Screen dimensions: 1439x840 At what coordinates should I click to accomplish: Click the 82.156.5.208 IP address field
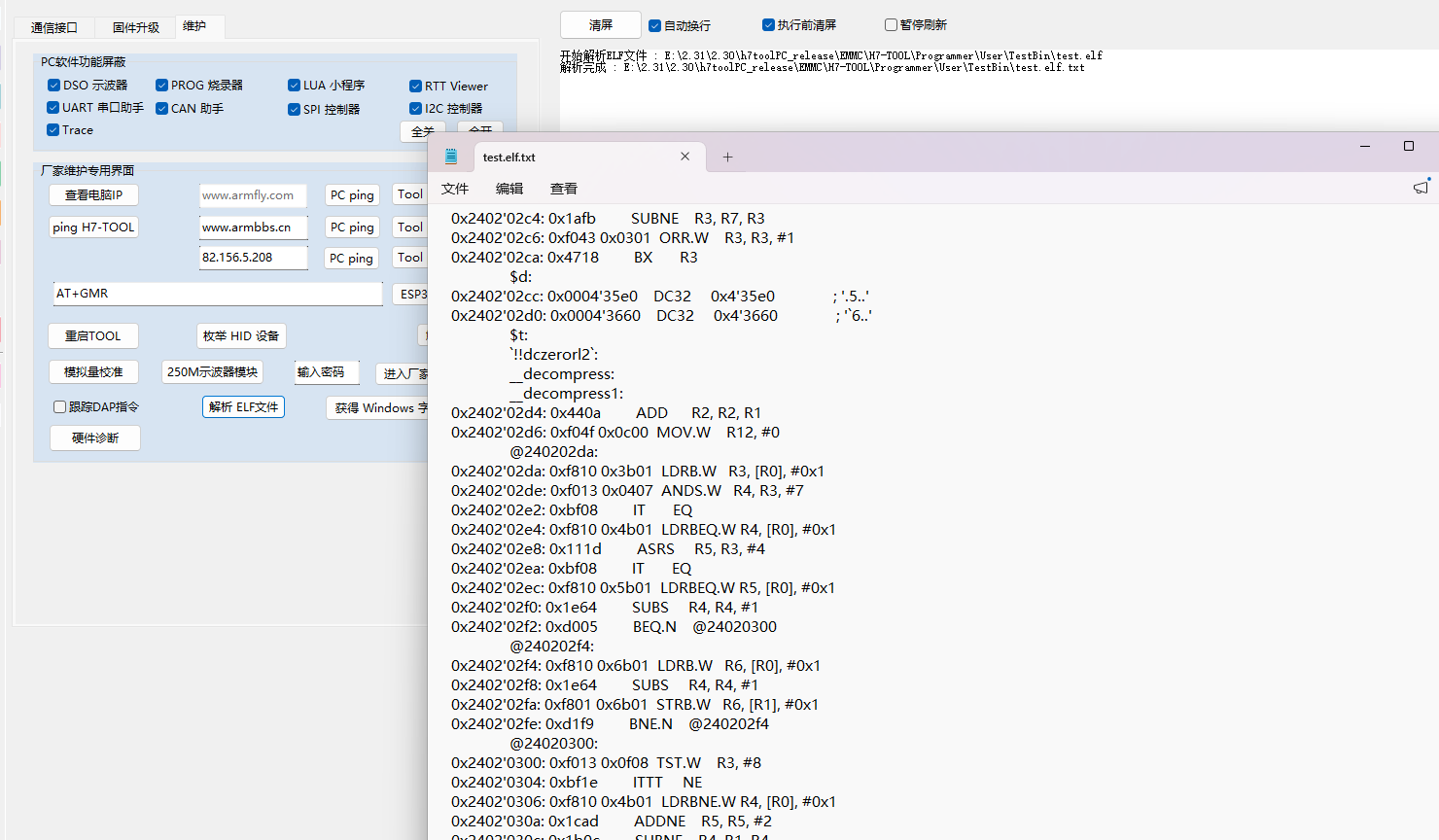click(x=254, y=258)
